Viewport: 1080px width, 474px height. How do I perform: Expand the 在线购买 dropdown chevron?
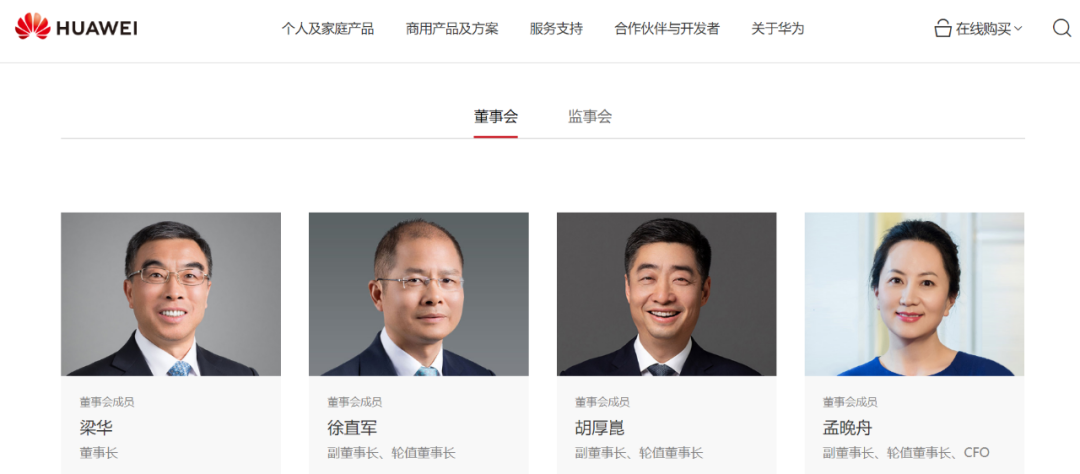pyautogui.click(x=1018, y=29)
